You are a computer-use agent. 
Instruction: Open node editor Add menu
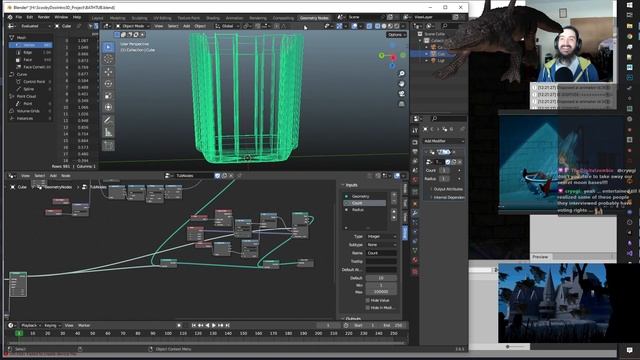pyautogui.click(x=53, y=176)
